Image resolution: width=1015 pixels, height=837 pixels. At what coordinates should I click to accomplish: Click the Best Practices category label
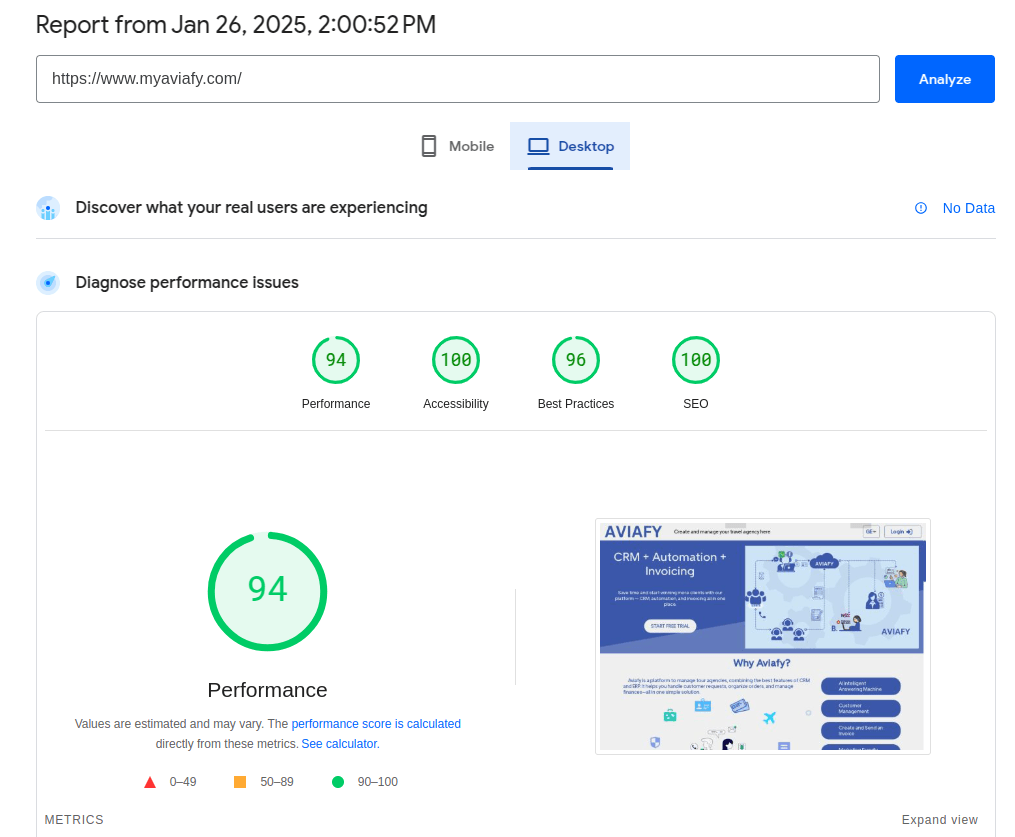(576, 404)
